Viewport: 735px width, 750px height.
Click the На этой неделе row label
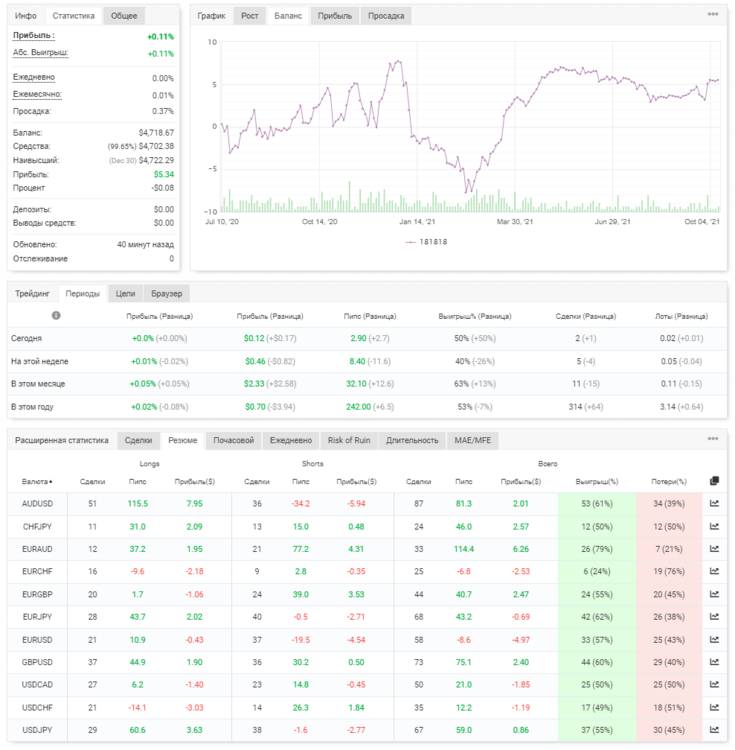pos(40,361)
